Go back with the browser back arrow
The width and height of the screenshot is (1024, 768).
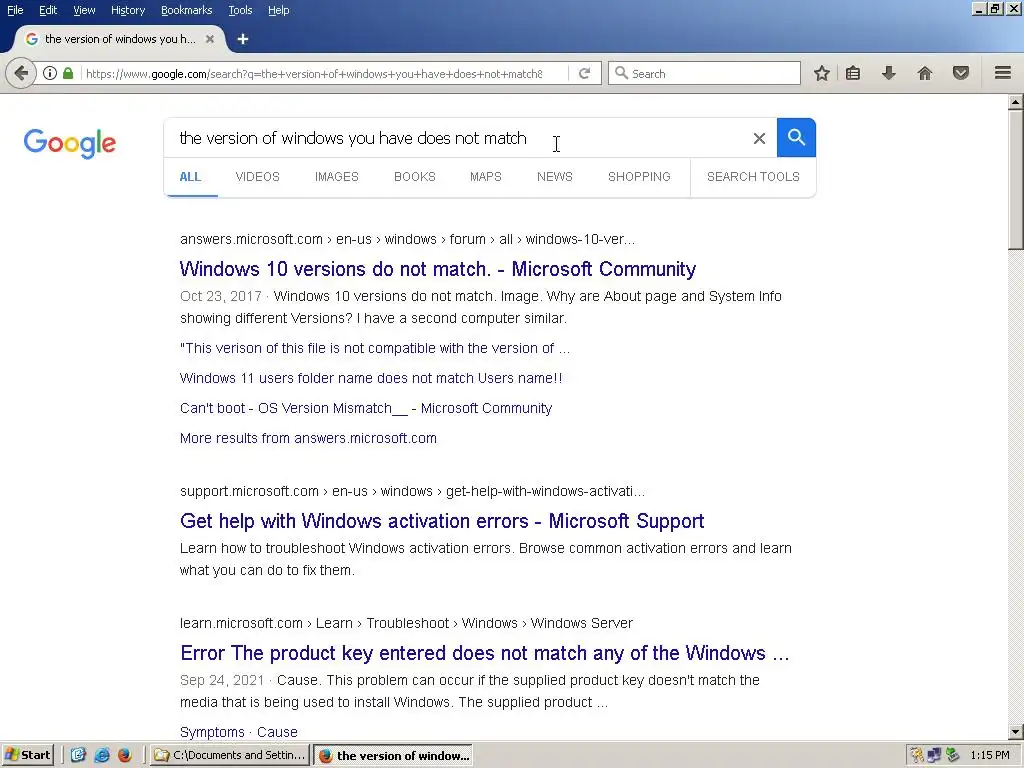21,73
